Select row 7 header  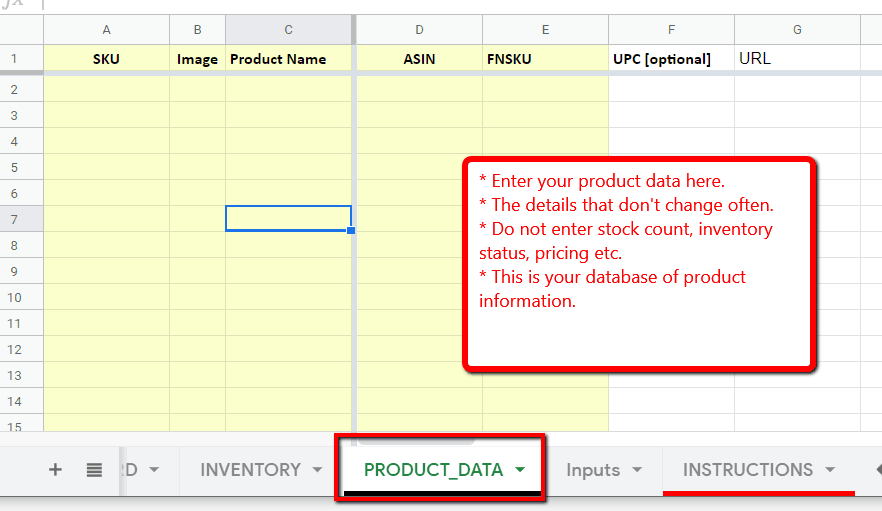click(15, 219)
